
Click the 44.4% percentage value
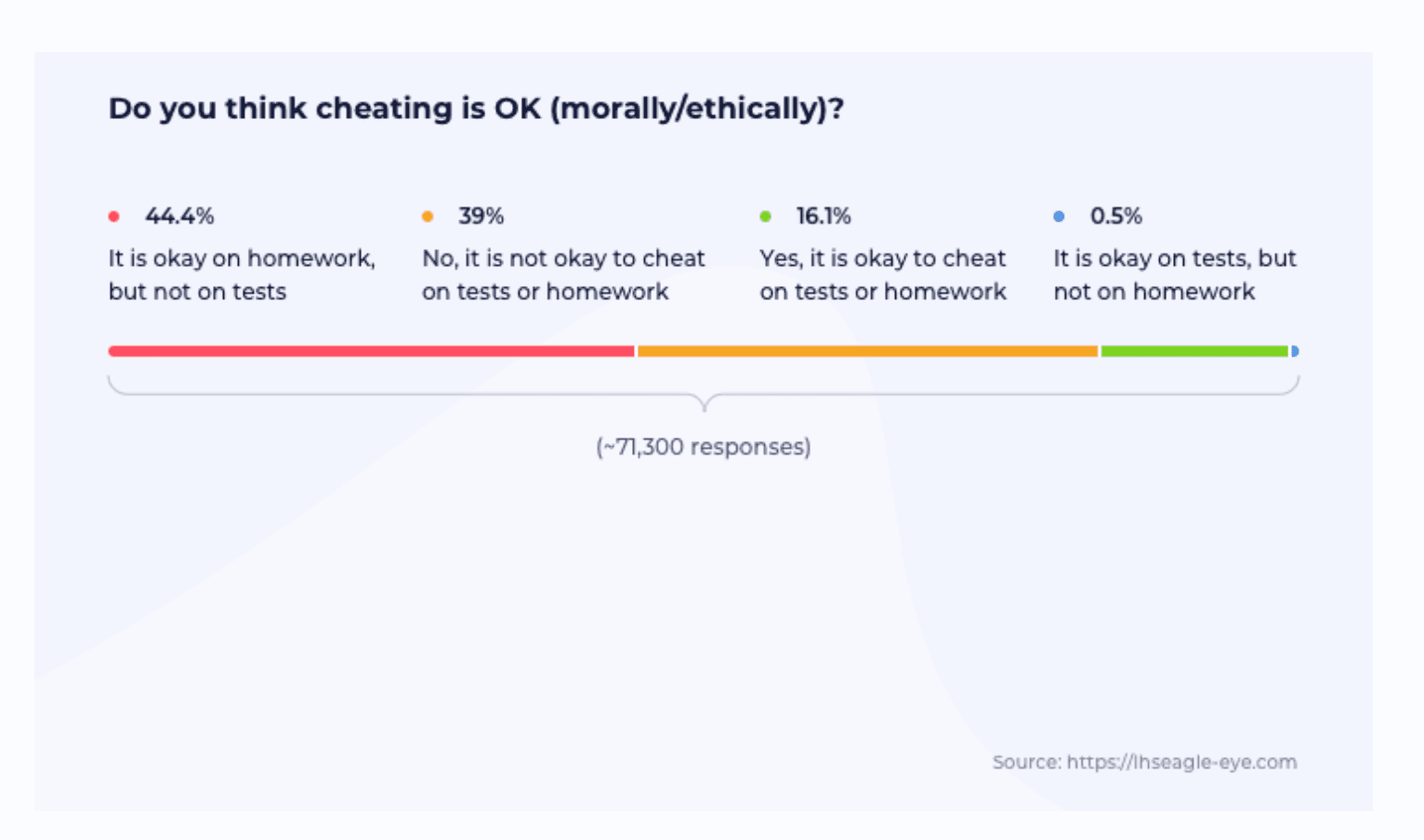[179, 217]
